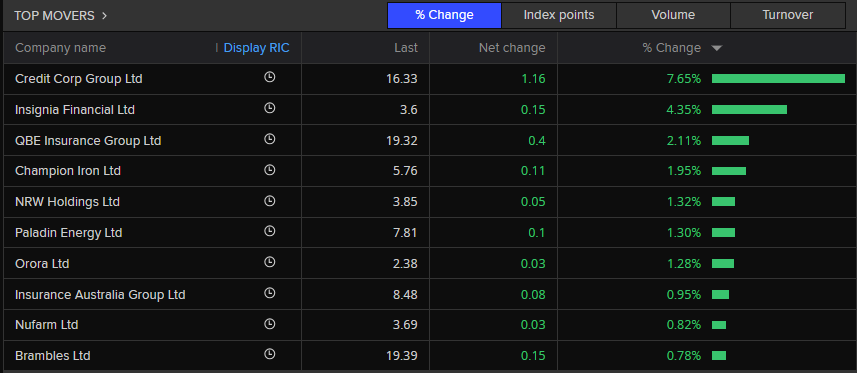Screen dimensions: 857x373
Task: Click the clock icon for Brambles Ltd
Action: point(269,354)
